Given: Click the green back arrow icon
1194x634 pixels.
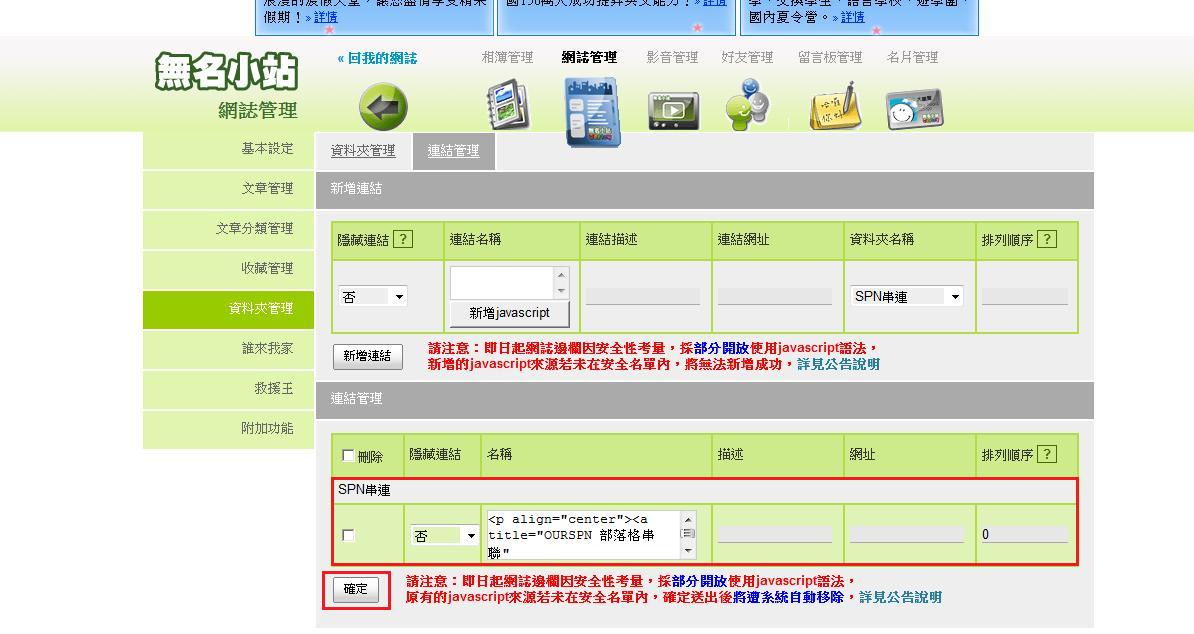Looking at the screenshot, I should (x=383, y=107).
